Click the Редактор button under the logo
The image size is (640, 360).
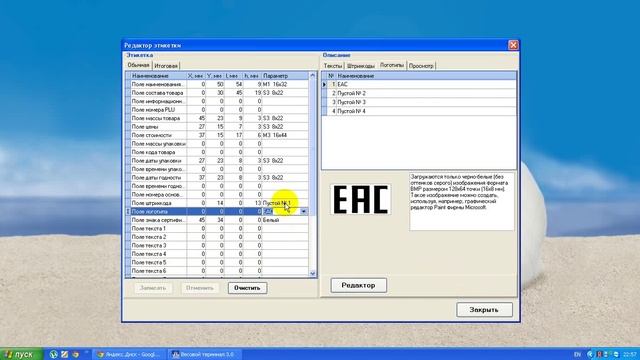pyautogui.click(x=358, y=285)
